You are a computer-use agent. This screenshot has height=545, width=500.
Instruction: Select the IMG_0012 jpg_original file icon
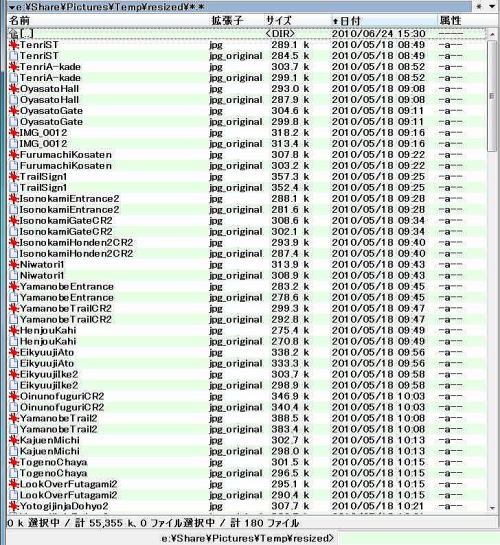14,144
